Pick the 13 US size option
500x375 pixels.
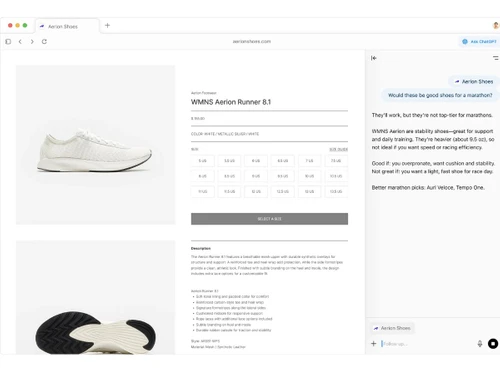pos(309,192)
